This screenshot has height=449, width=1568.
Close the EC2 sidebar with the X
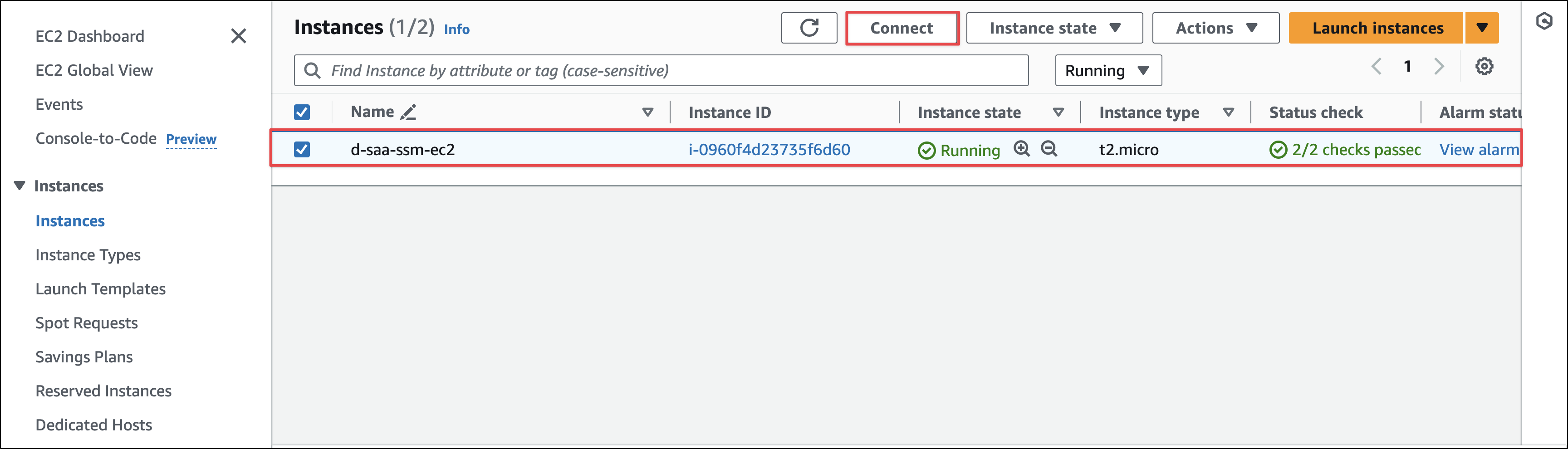[x=239, y=36]
